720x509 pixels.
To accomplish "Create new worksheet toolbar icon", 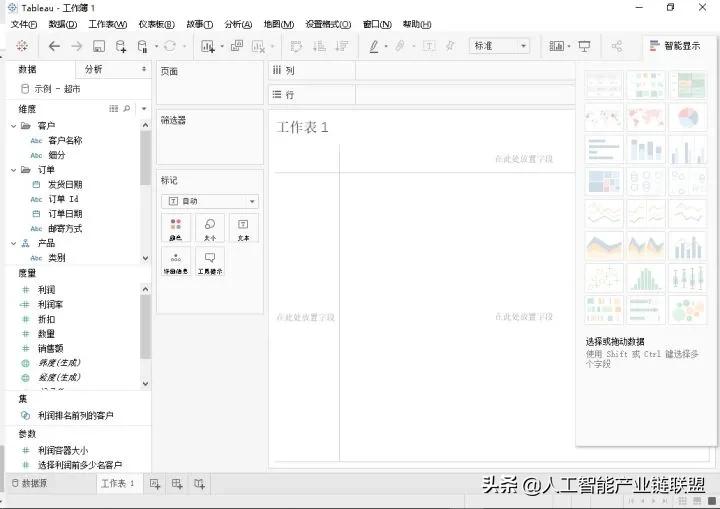I will pos(208,46).
